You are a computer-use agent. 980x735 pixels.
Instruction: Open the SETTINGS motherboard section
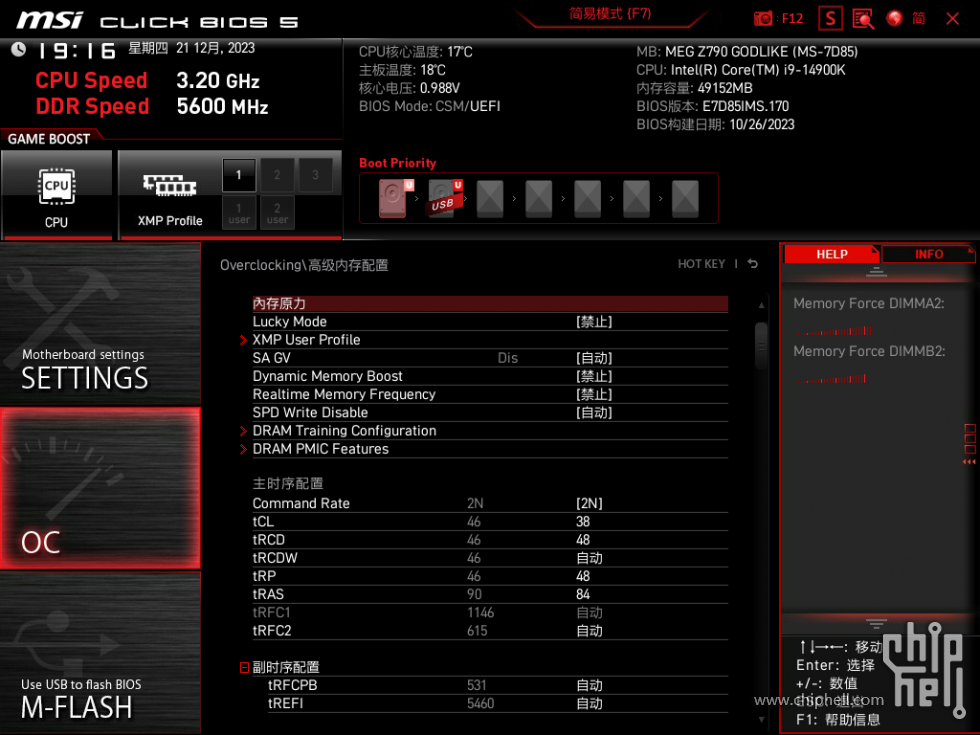click(100, 324)
